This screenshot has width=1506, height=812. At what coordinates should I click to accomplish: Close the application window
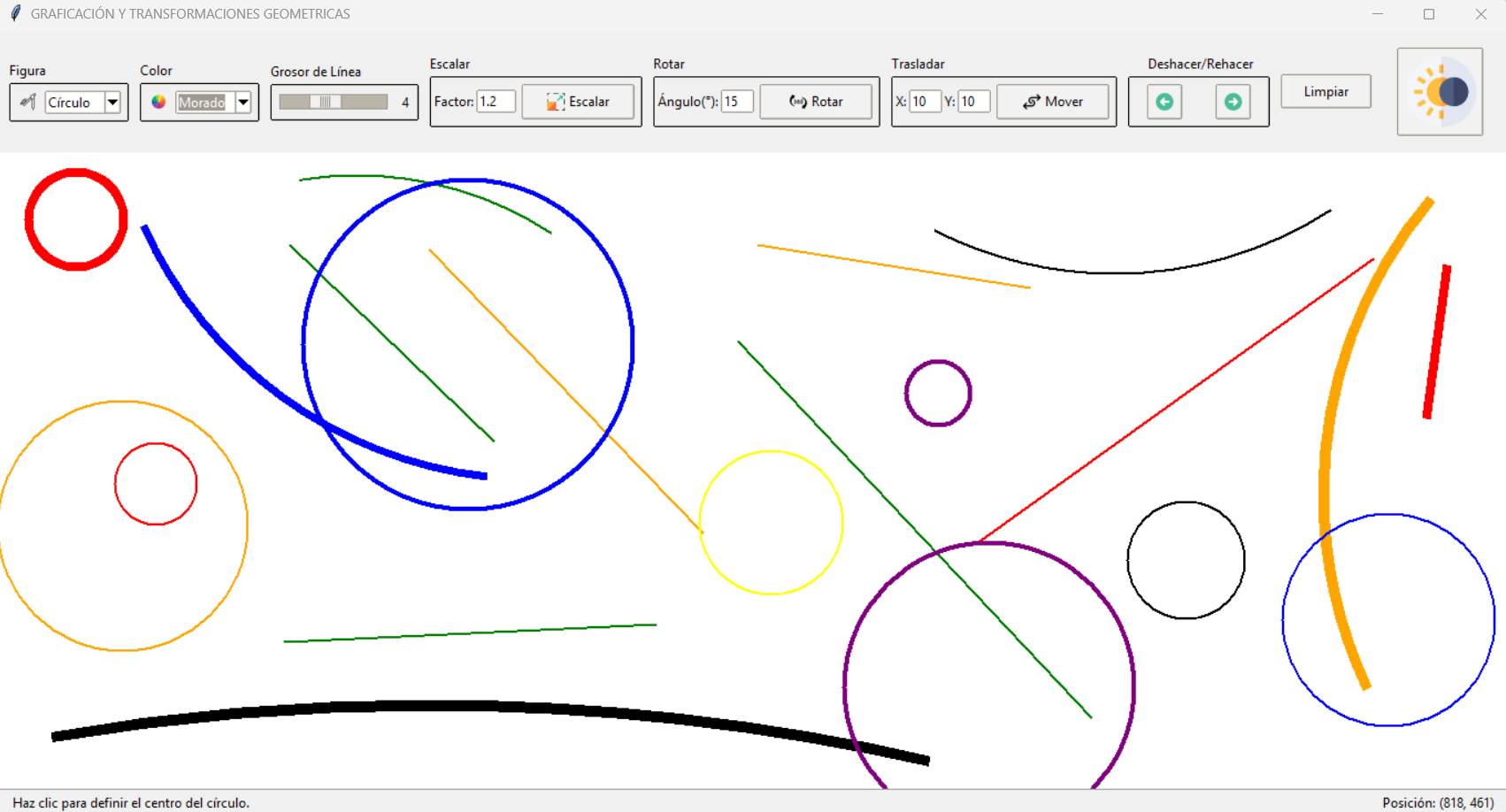[x=1480, y=14]
